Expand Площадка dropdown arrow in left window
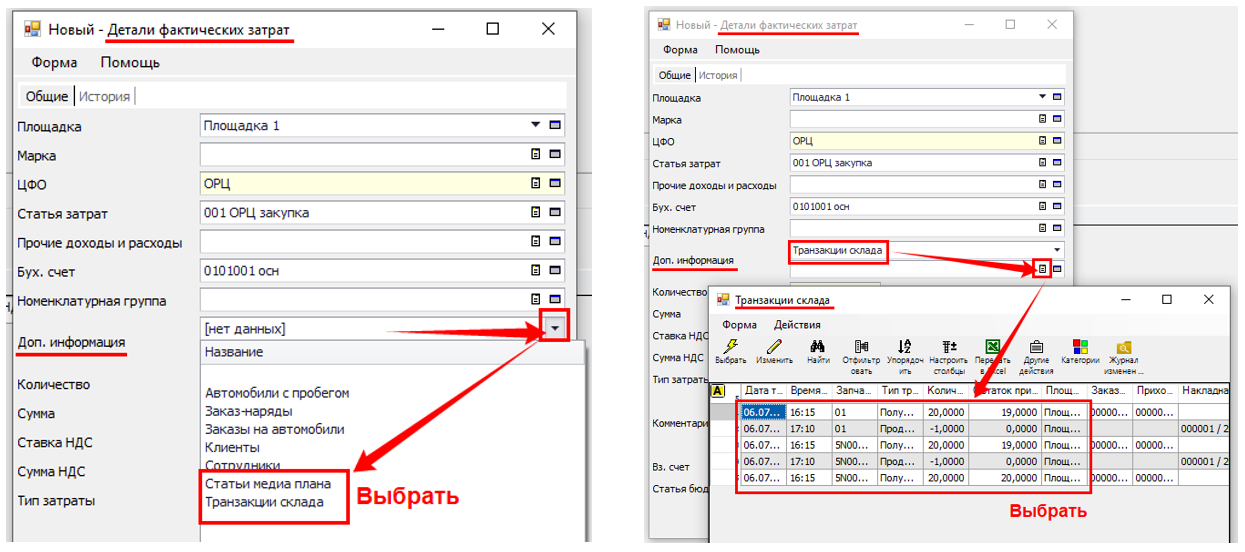1245x552 pixels. coord(535,126)
